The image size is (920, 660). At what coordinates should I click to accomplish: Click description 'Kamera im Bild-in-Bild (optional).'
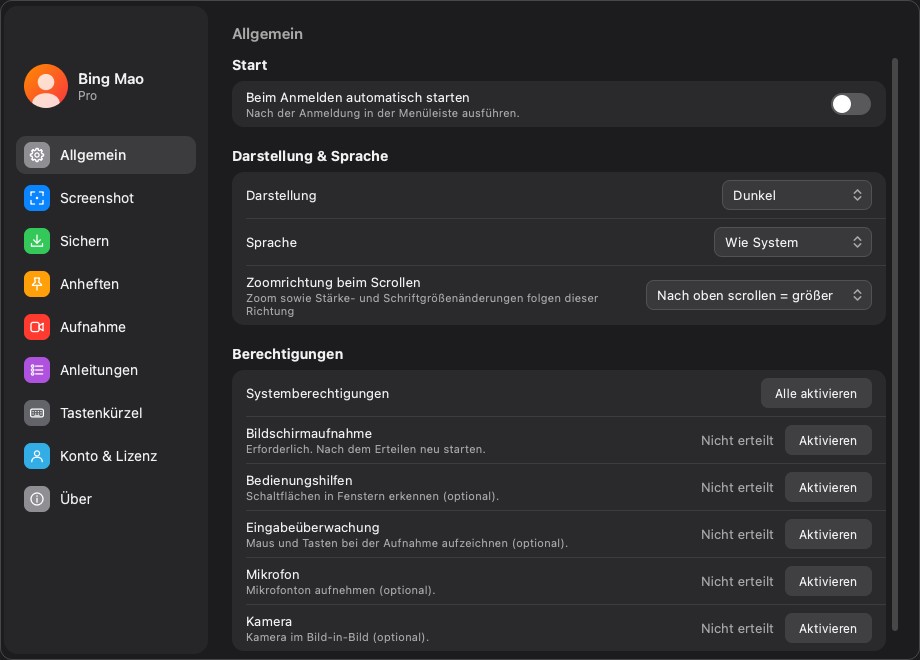pyautogui.click(x=337, y=637)
